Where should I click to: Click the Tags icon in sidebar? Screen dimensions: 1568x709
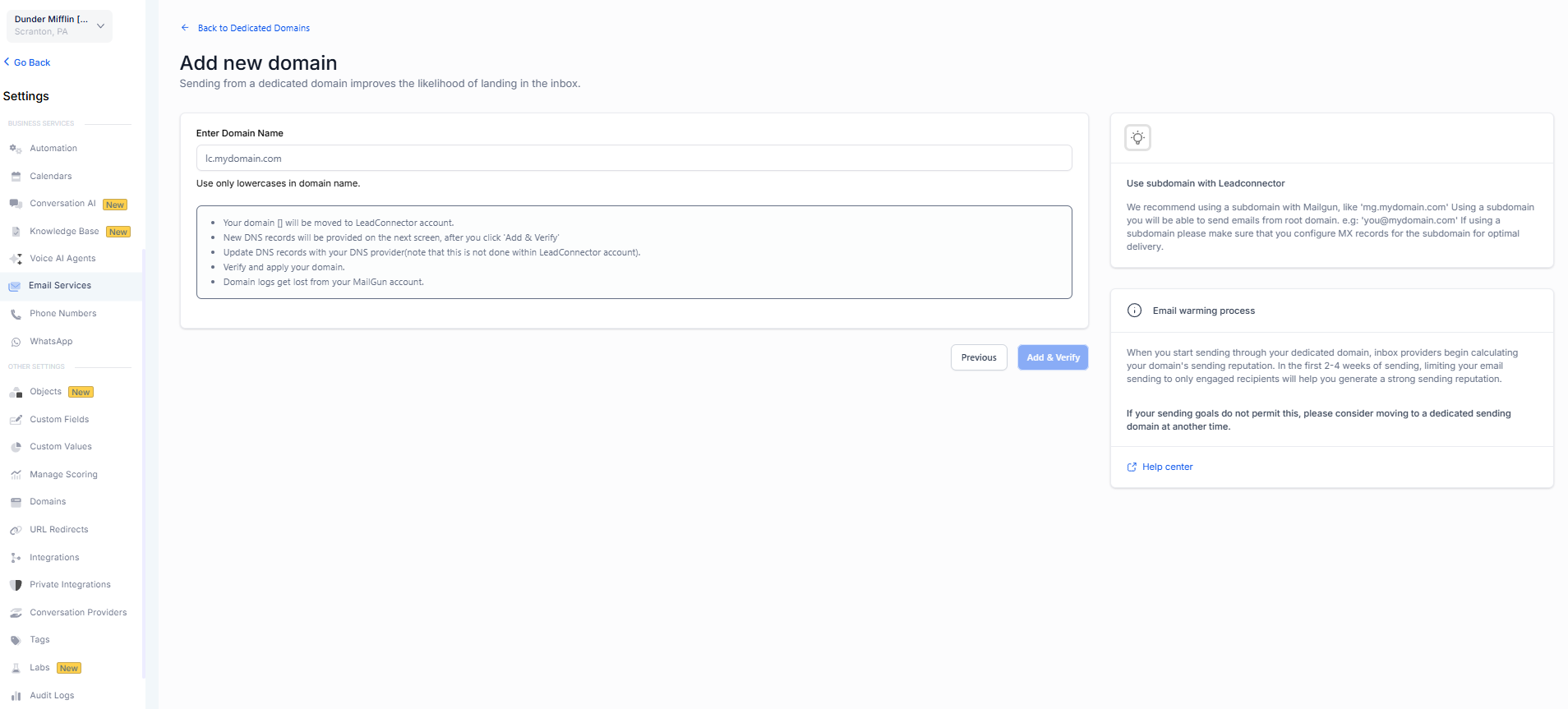click(x=16, y=640)
